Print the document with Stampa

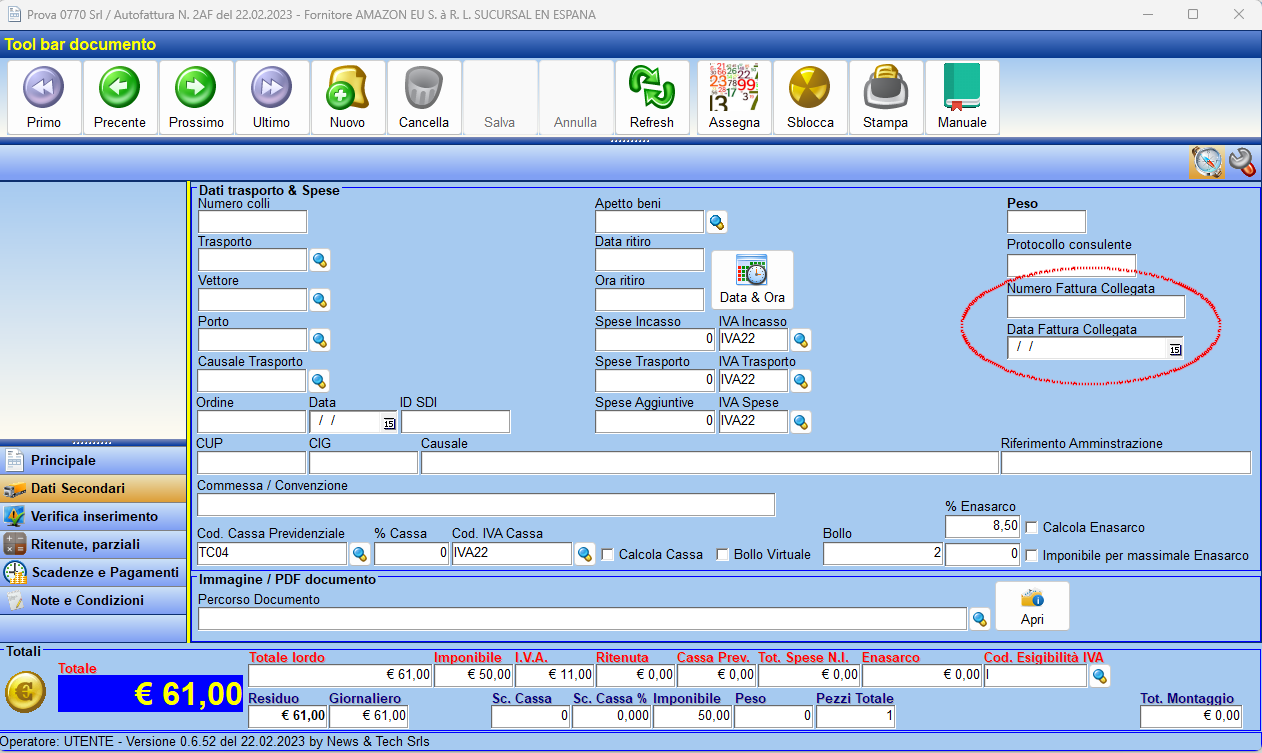click(886, 97)
